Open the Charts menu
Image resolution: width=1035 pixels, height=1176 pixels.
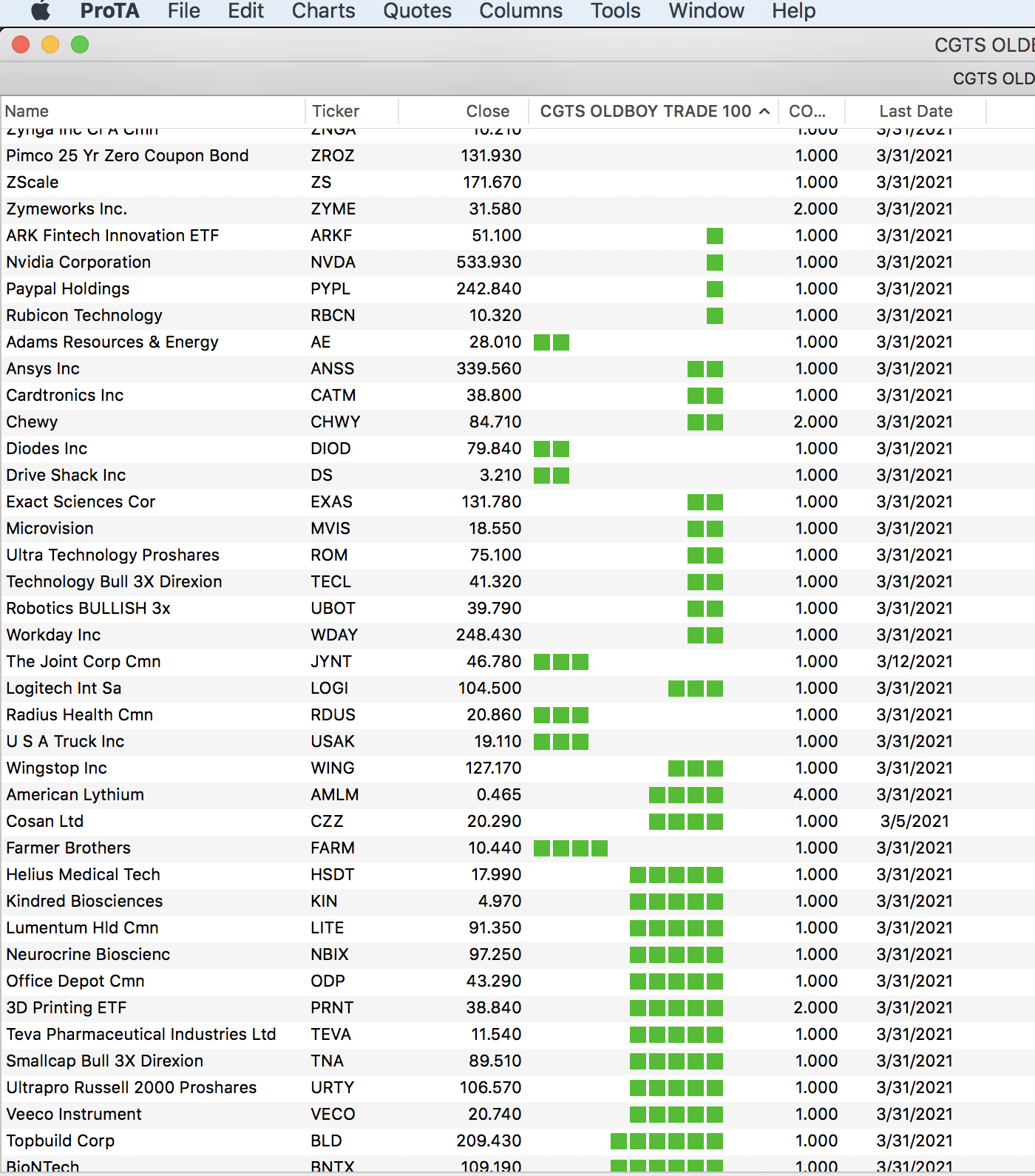pos(323,11)
